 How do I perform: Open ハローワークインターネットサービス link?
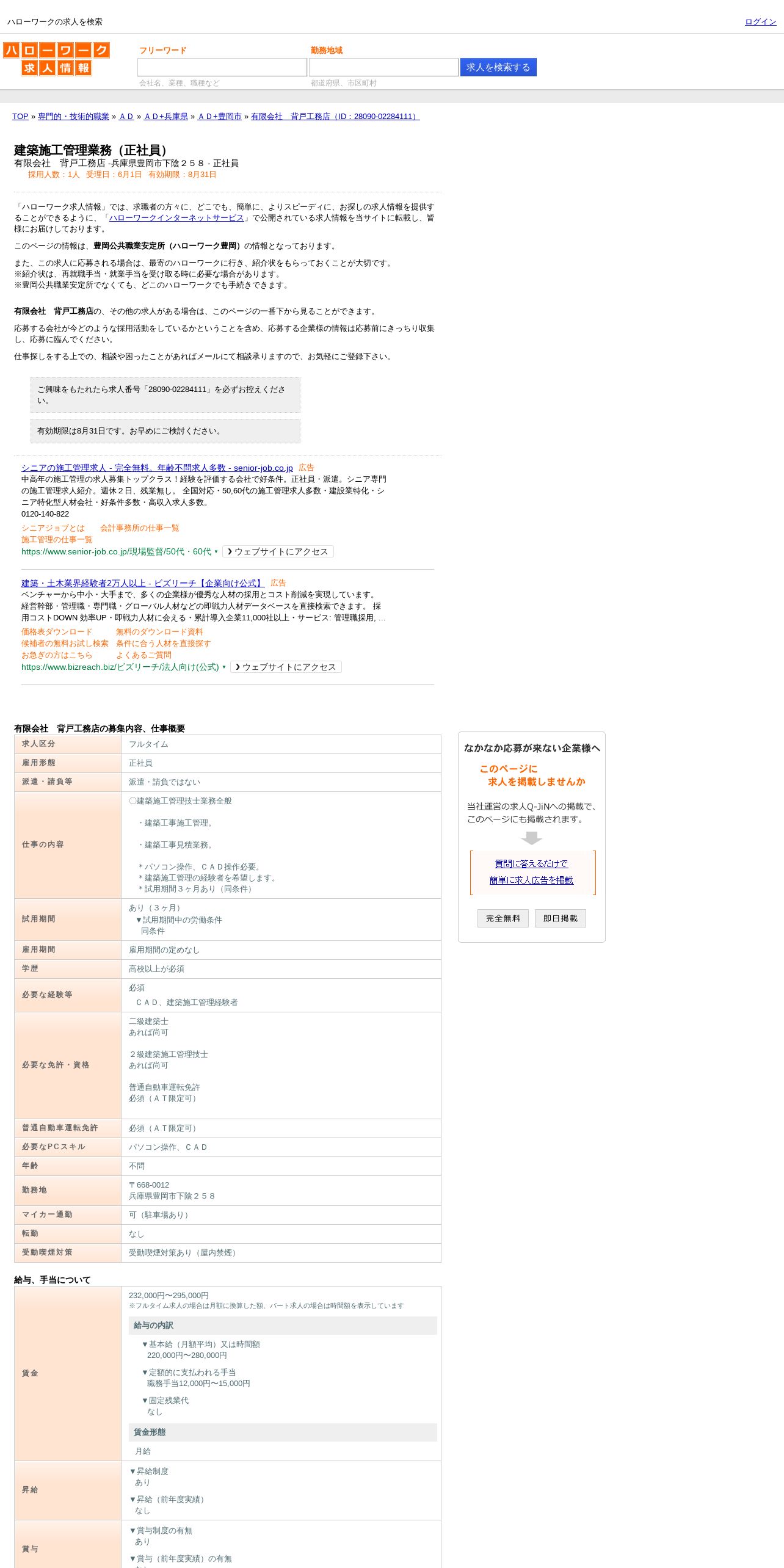coord(176,218)
